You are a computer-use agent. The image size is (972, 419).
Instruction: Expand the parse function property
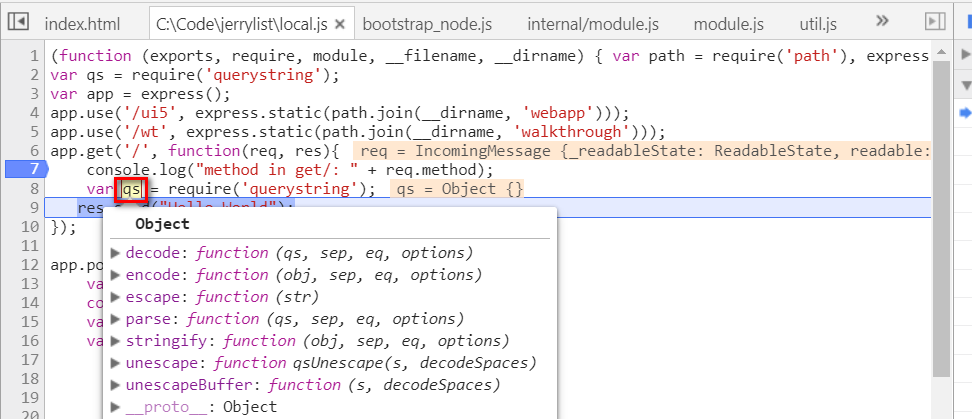point(115,319)
